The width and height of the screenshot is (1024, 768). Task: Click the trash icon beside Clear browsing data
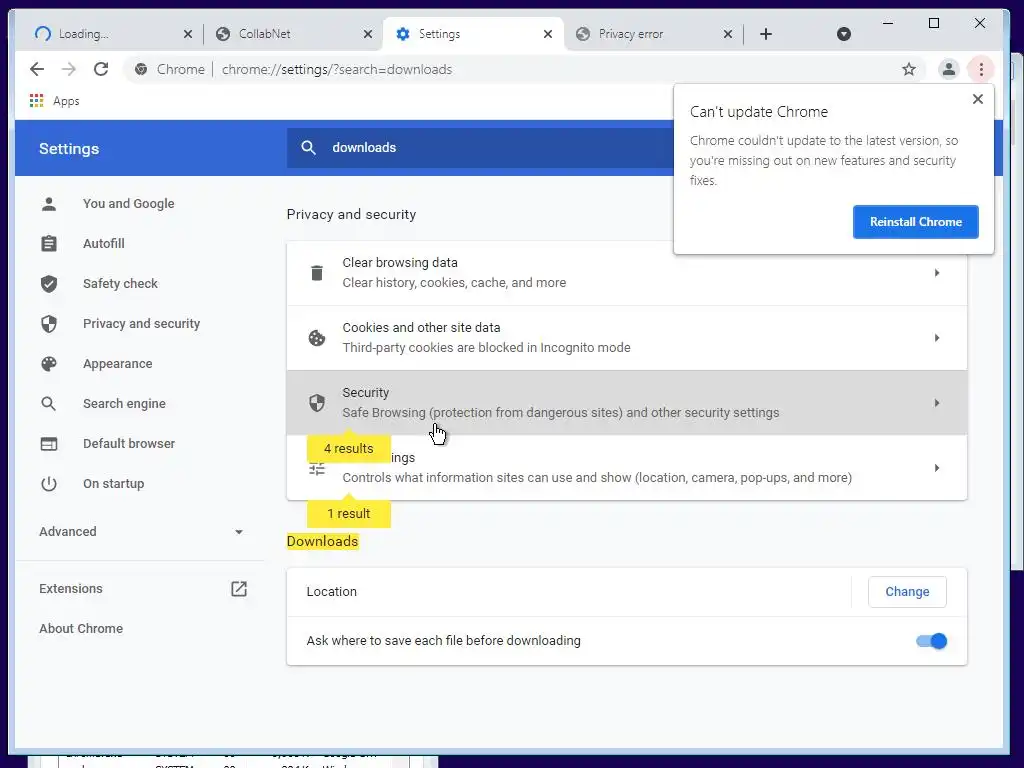coord(317,273)
